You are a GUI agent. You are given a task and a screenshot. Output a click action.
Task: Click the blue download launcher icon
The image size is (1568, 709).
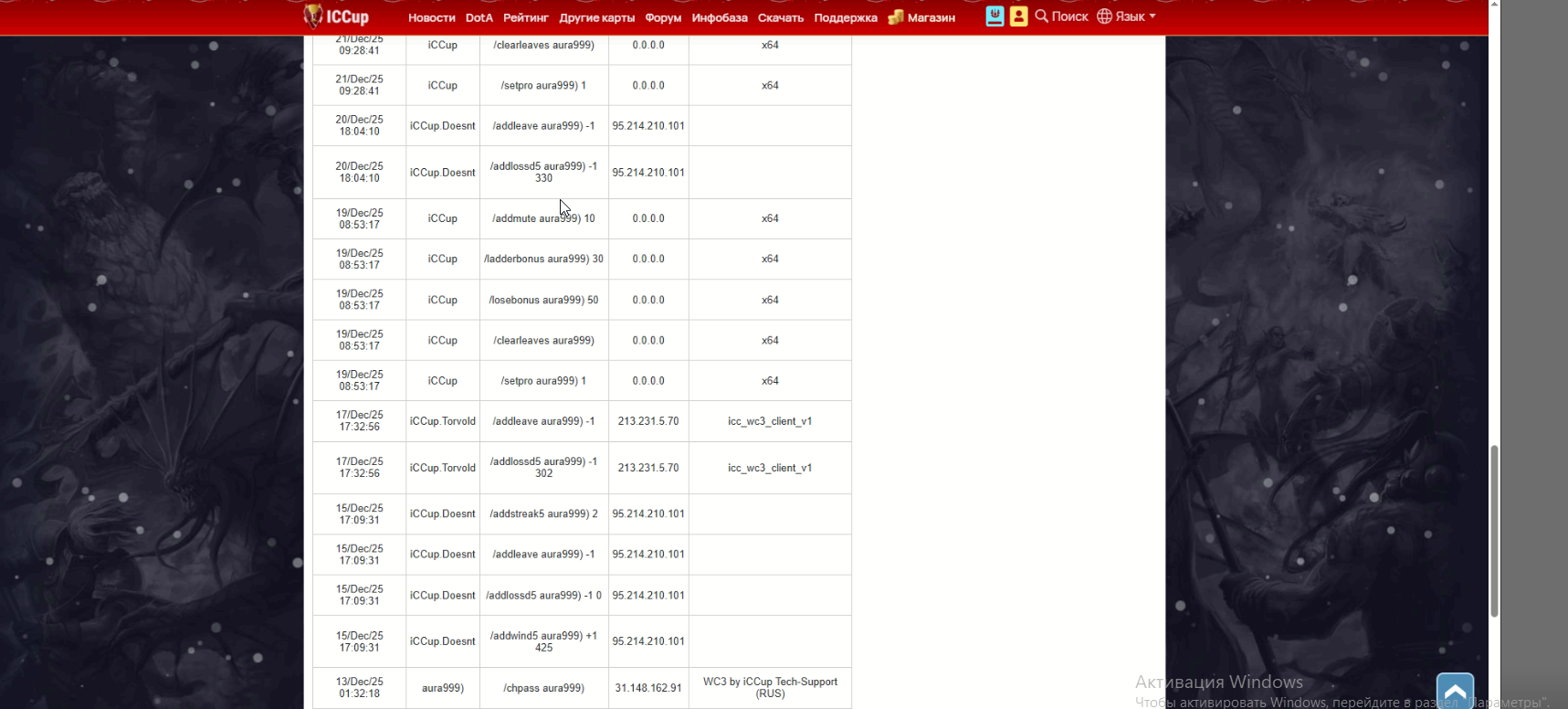point(995,16)
